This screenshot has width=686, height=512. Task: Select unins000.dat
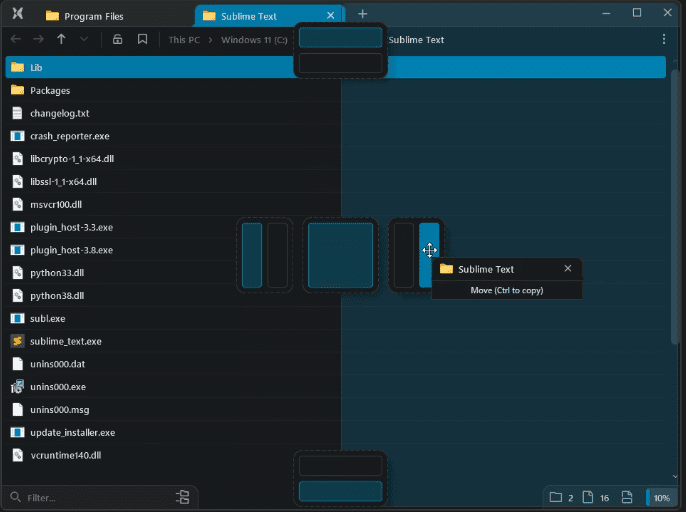click(336, 364)
